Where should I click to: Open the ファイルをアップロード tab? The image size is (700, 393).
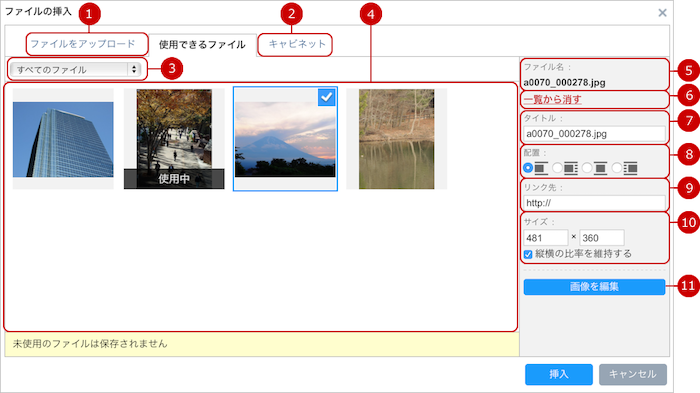(83, 44)
